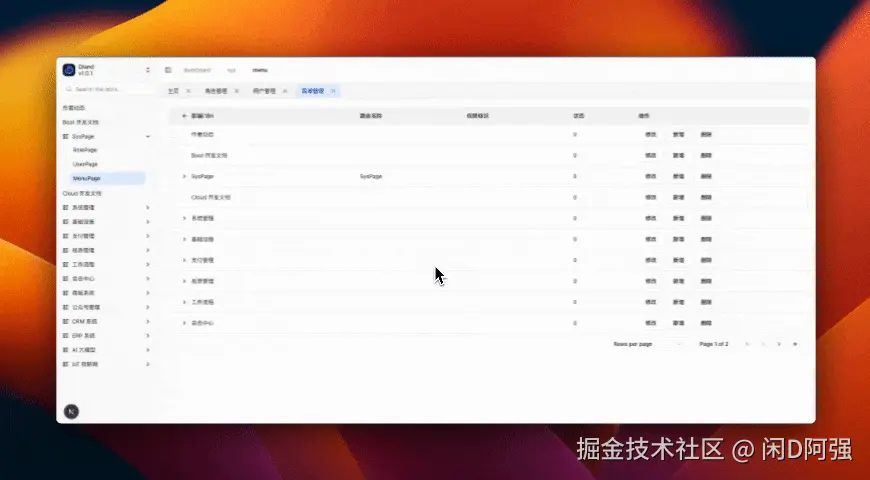870x480 pixels.
Task: Click SysPage in the route name column
Action: point(371,176)
